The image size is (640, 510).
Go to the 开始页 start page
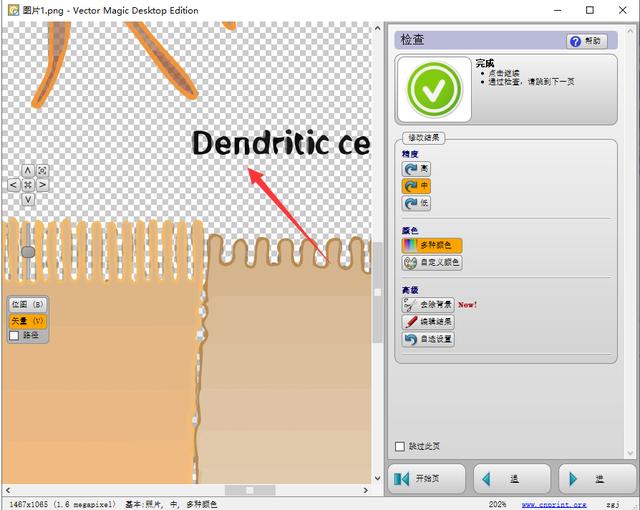[427, 479]
